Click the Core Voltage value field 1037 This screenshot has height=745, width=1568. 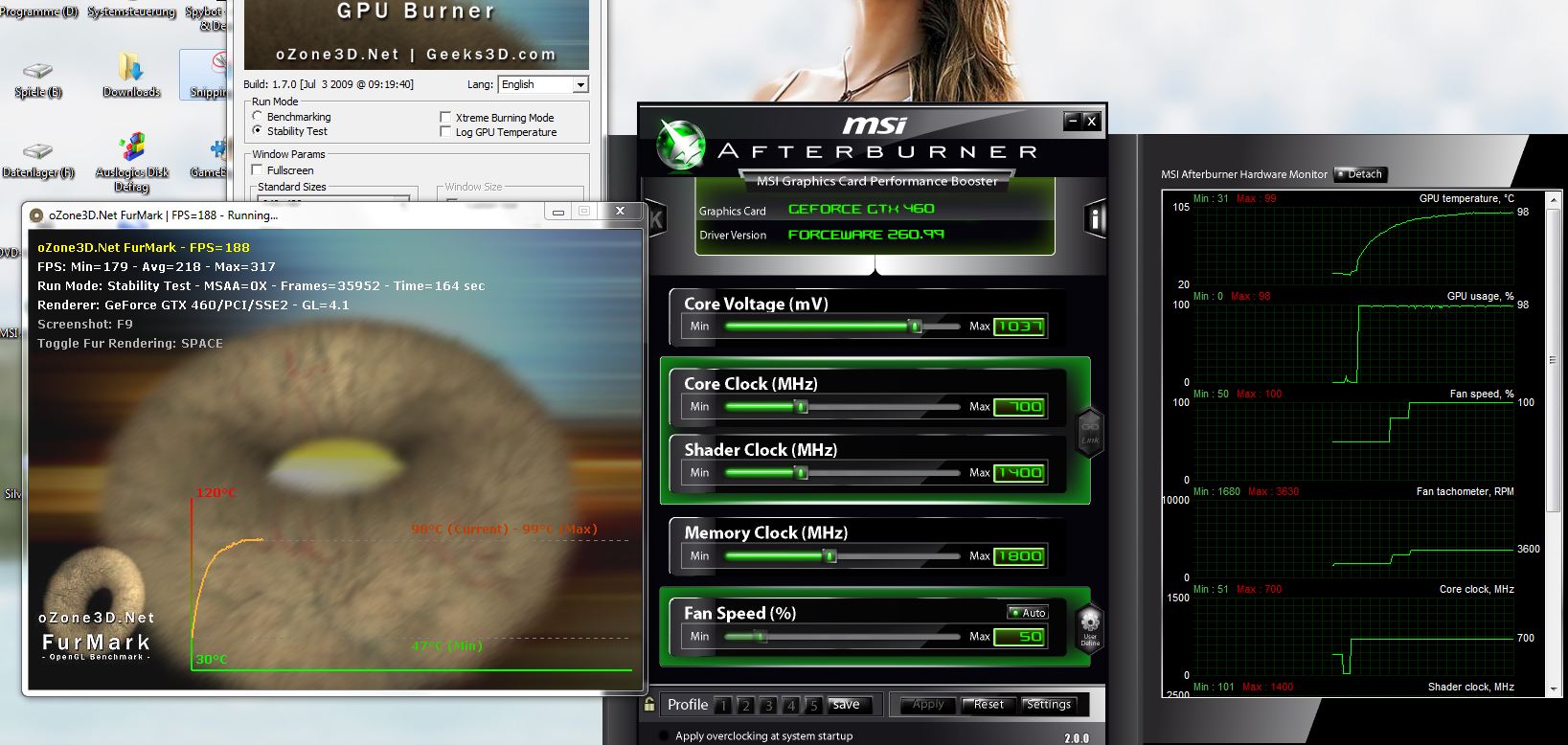point(1019,327)
